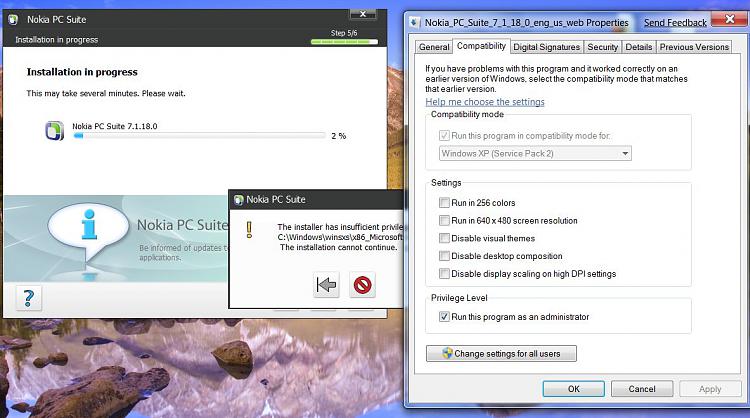750x418 pixels.
Task: Click shield icon on Change settings button
Action: tap(447, 353)
